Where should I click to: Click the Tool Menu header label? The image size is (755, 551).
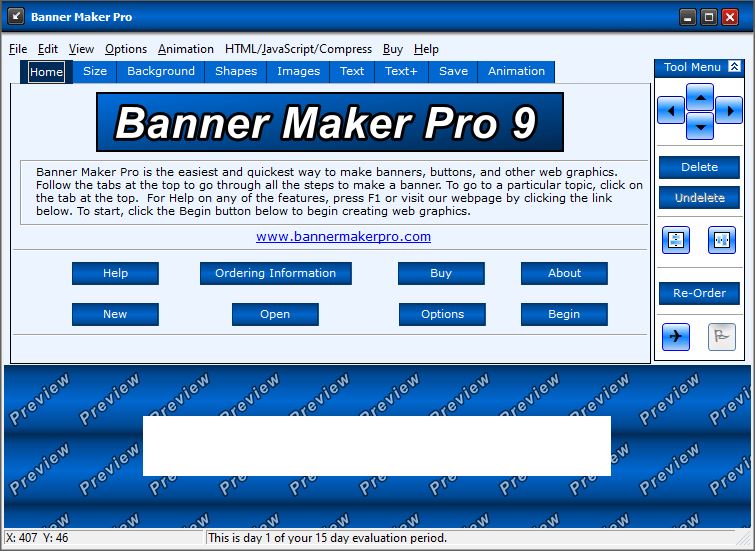pyautogui.click(x=692, y=67)
